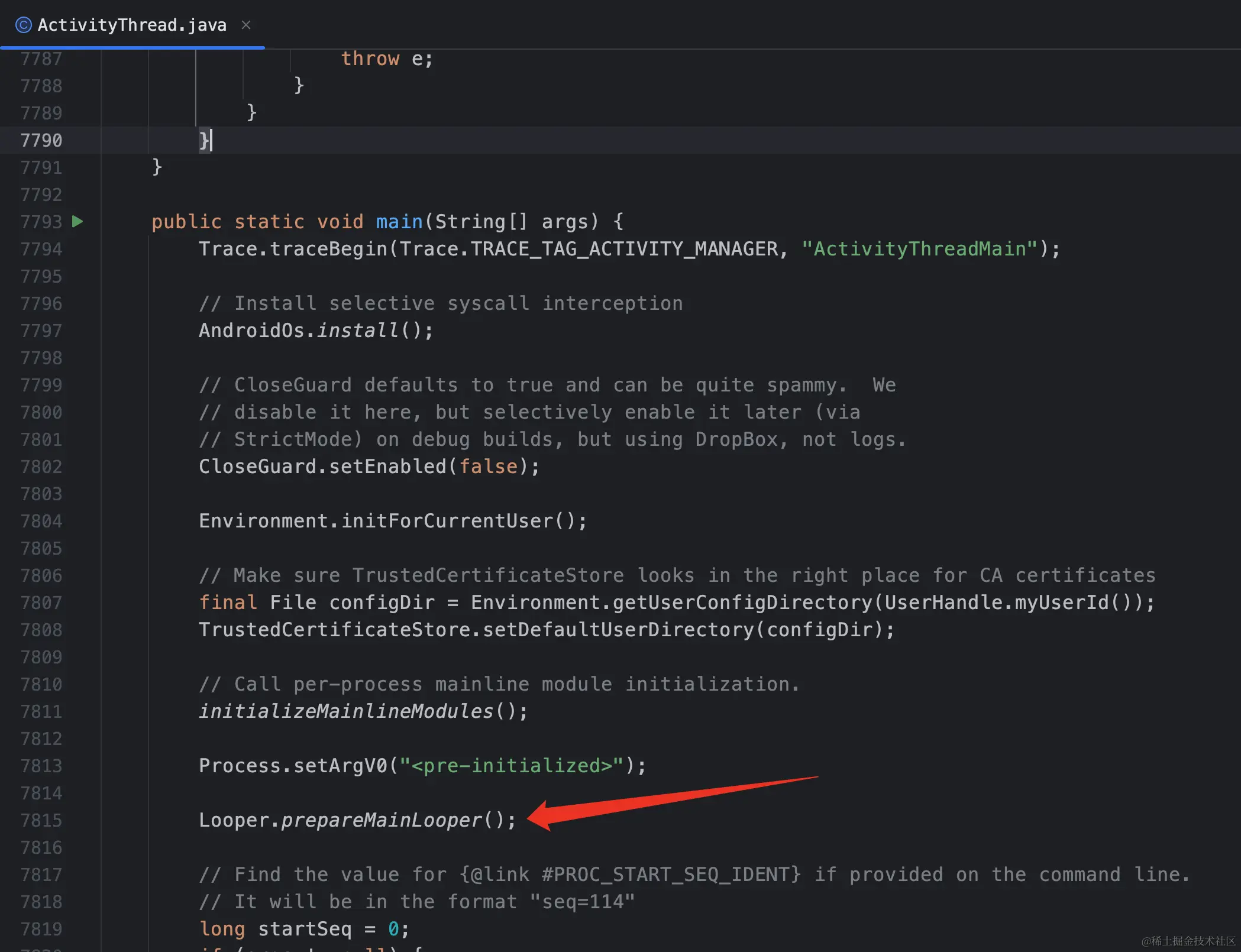Click line number 7790 in the gutter
Image resolution: width=1241 pixels, height=952 pixels.
[41, 140]
